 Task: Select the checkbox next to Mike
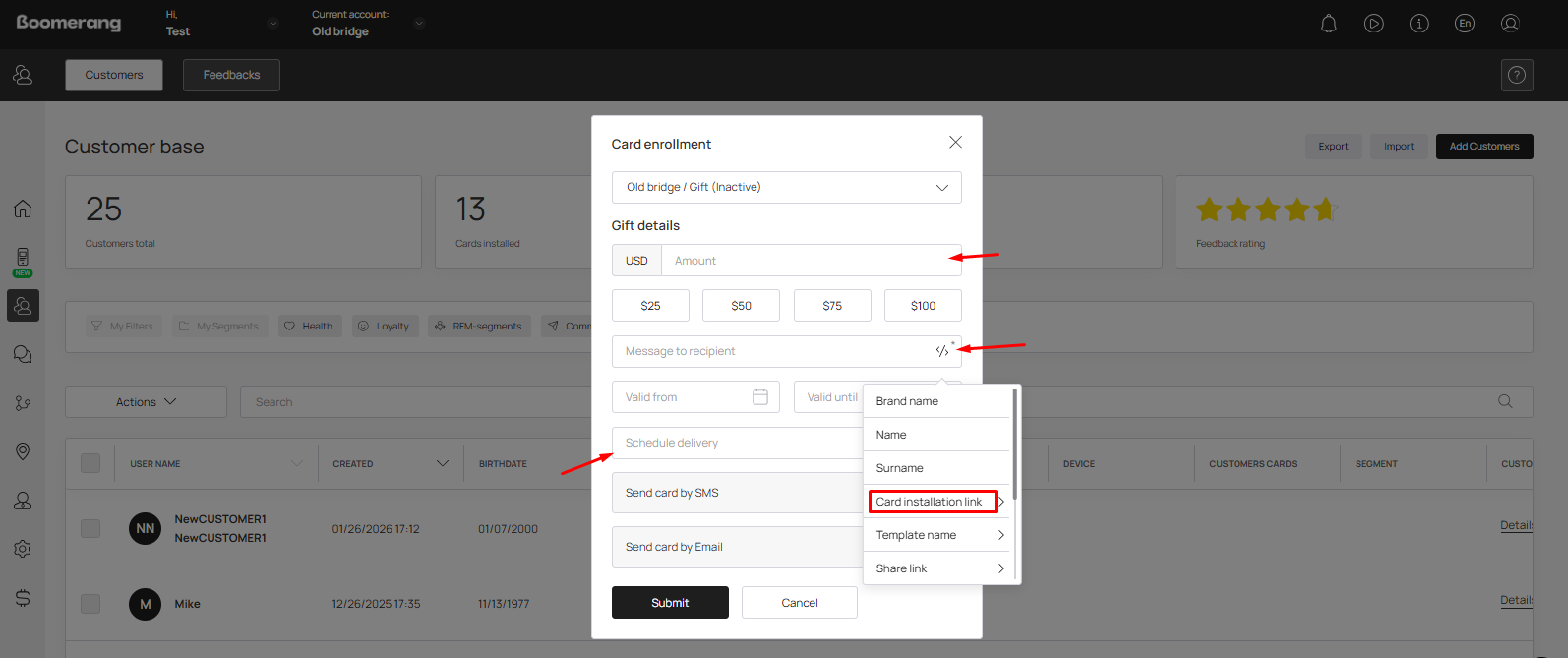[90, 604]
